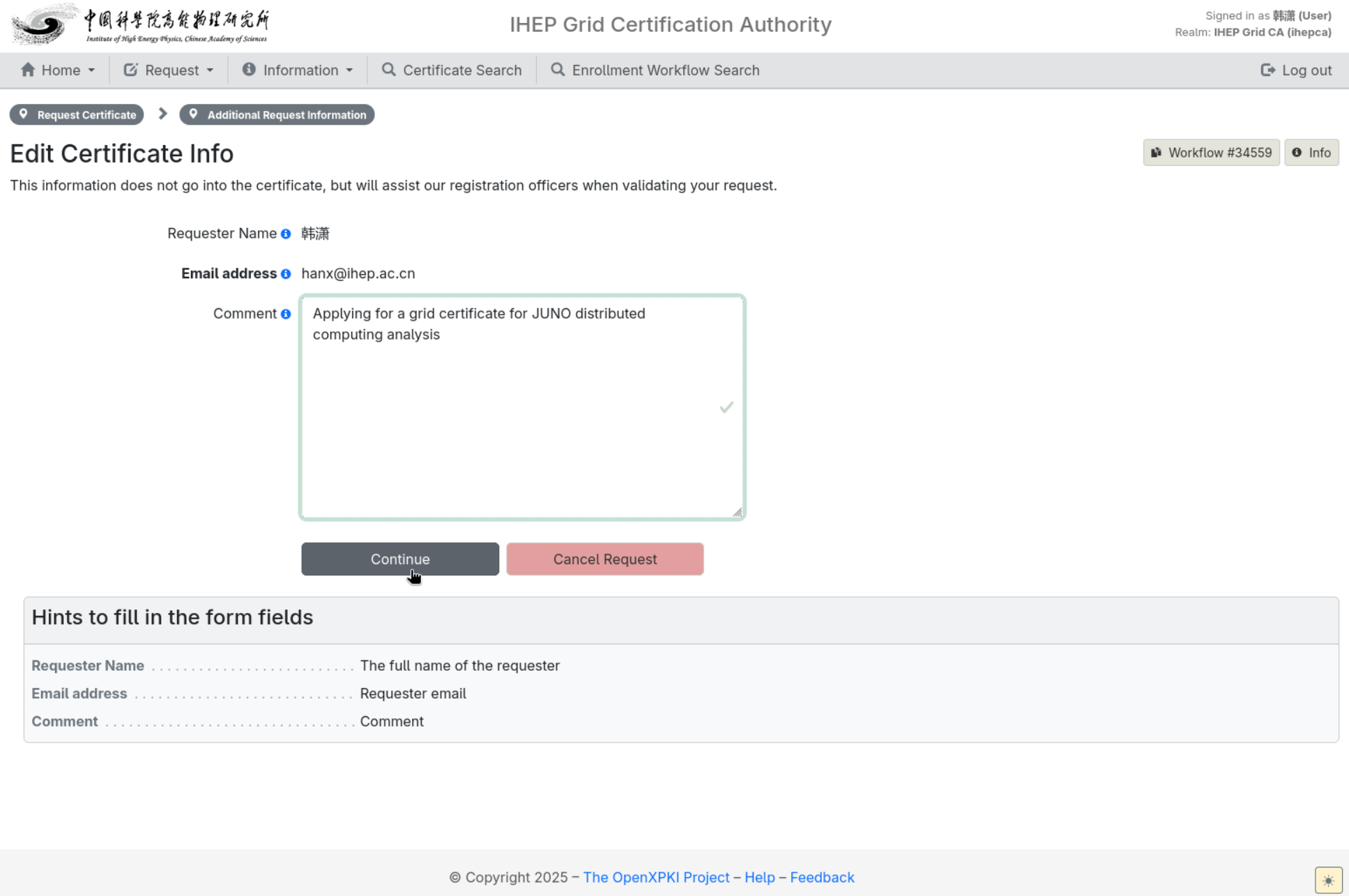The image size is (1349, 896).
Task: Click the Workflow #34559 clipboard icon
Action: (1157, 153)
